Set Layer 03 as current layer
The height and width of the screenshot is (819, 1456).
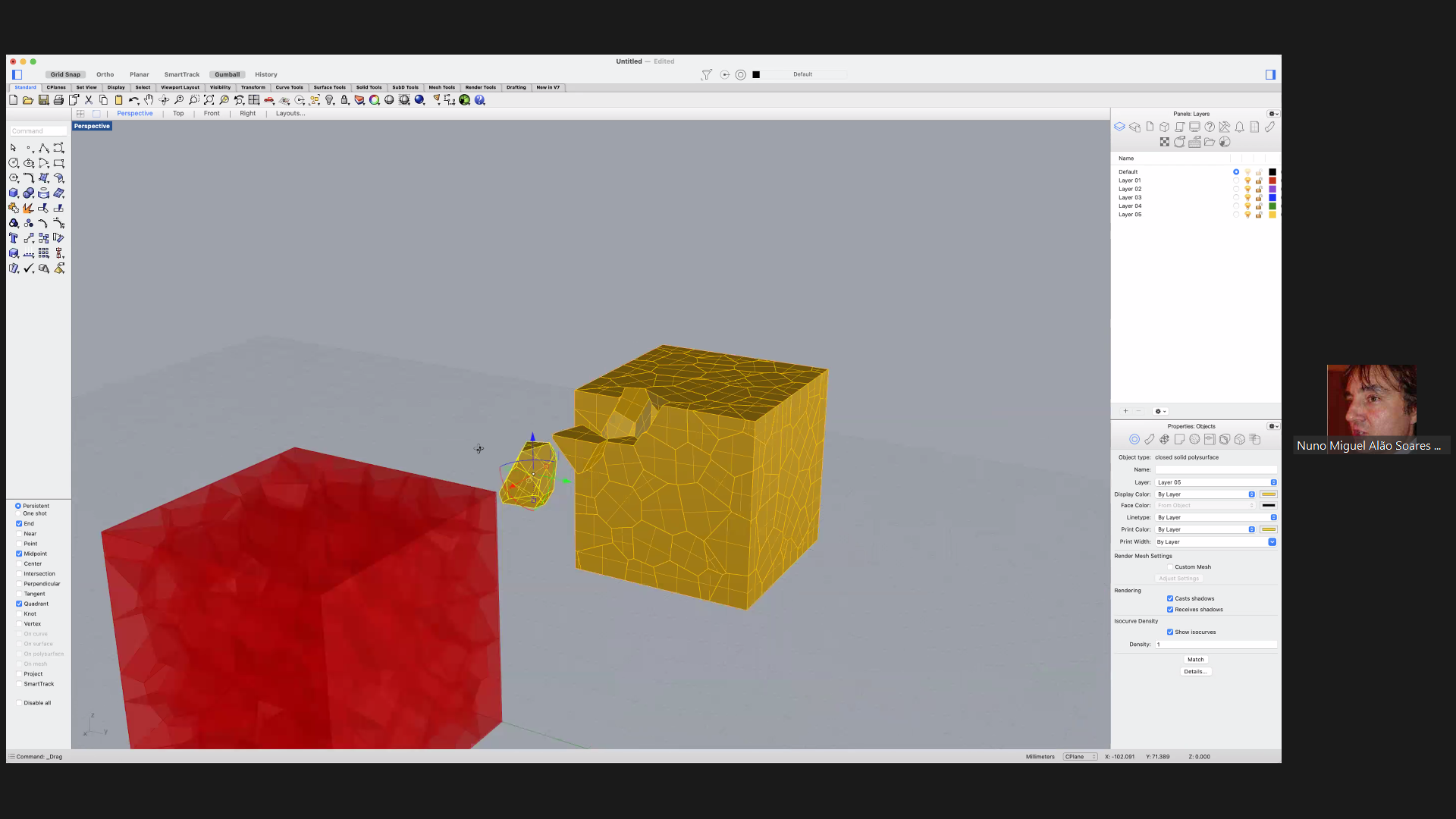coord(1236,198)
